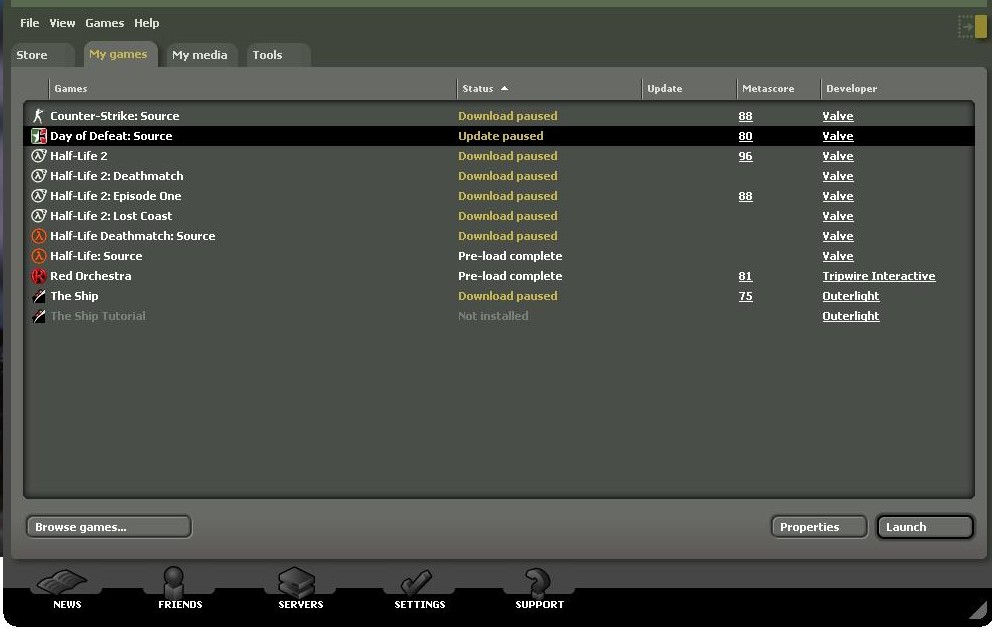Click the mini-mode icon at top right

[x=972, y=27]
